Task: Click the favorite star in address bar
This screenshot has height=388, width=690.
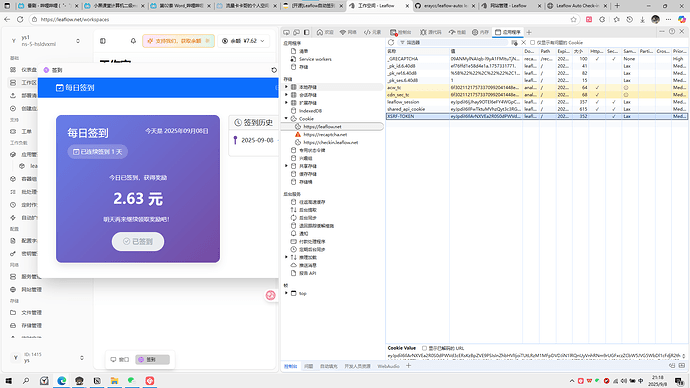Action: [x=573, y=19]
